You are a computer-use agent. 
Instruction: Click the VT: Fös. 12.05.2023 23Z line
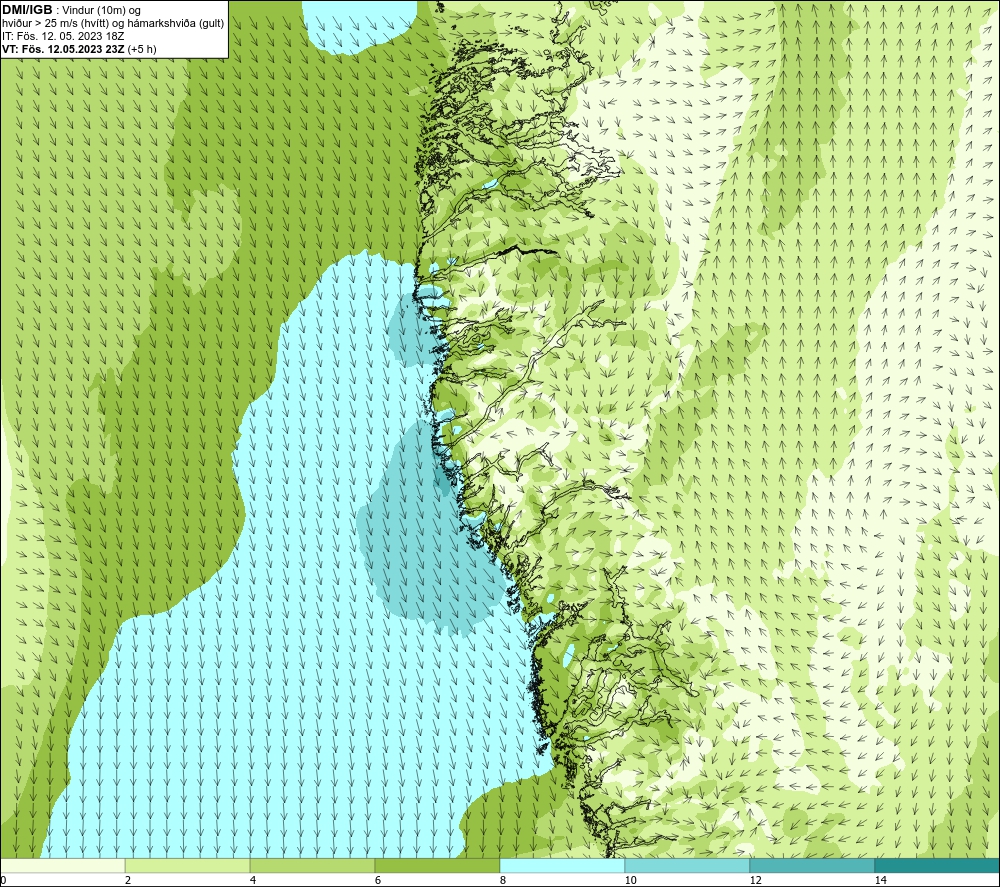[78, 49]
